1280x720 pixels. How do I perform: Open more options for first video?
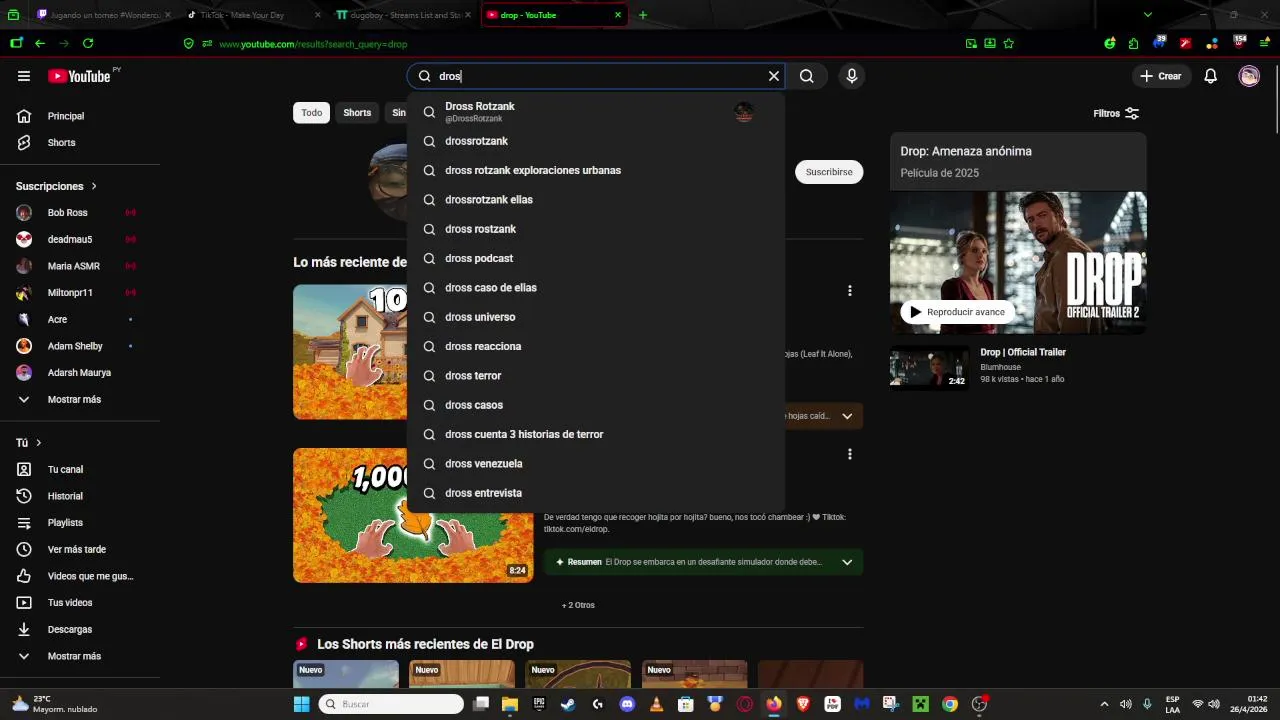coord(850,291)
